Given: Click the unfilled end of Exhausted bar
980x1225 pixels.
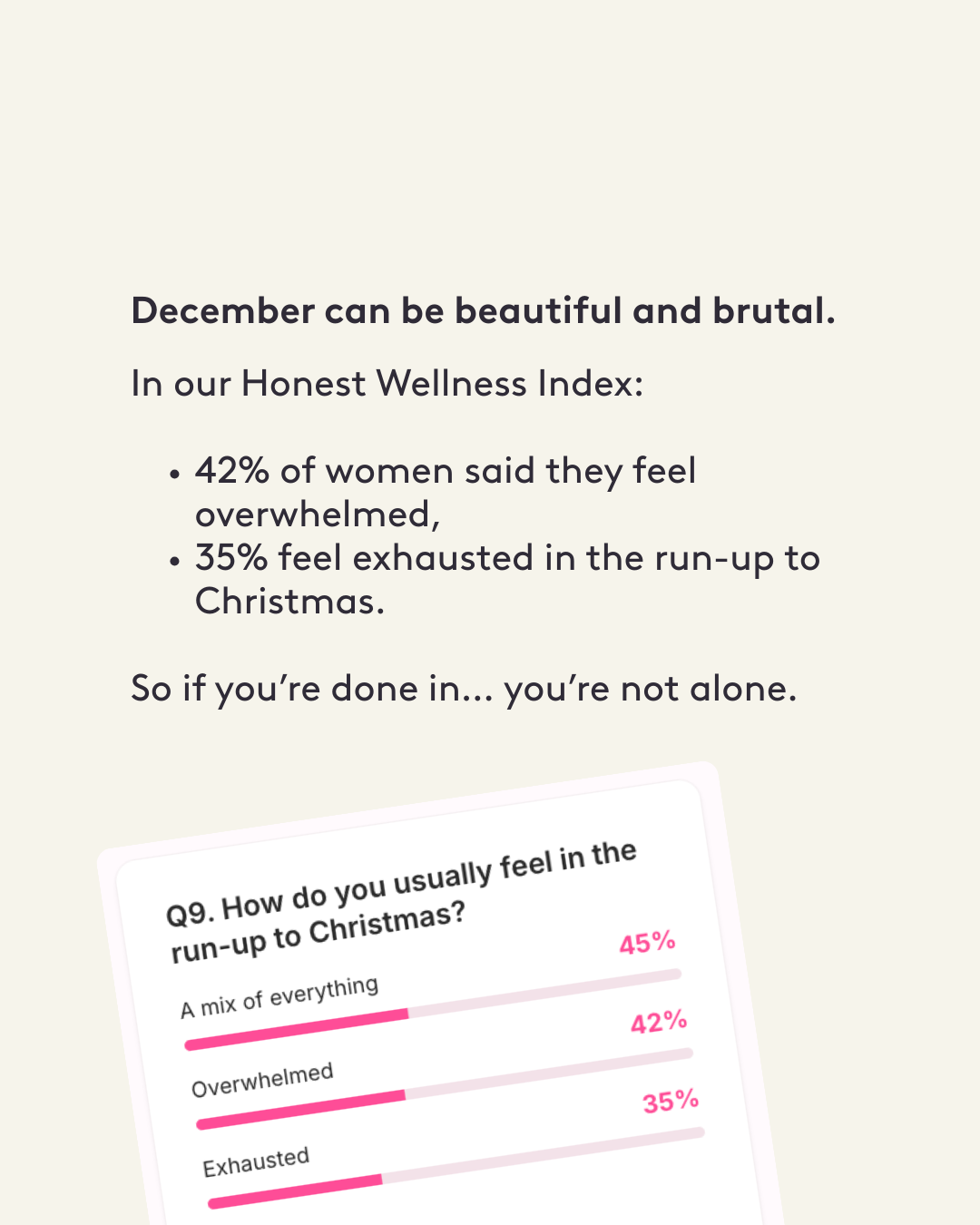Looking at the screenshot, I should point(544,1157).
